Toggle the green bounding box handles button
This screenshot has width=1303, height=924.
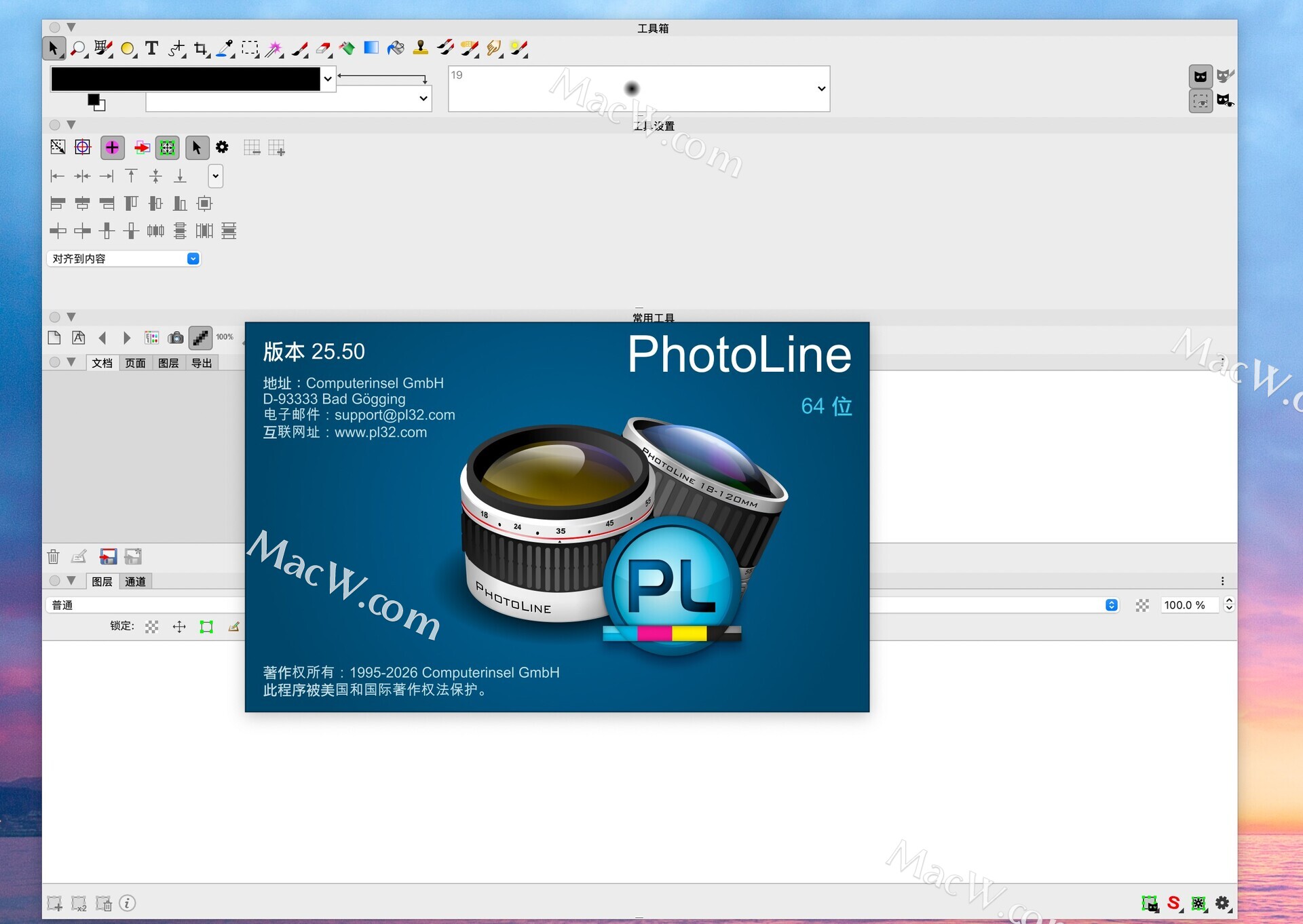(167, 147)
